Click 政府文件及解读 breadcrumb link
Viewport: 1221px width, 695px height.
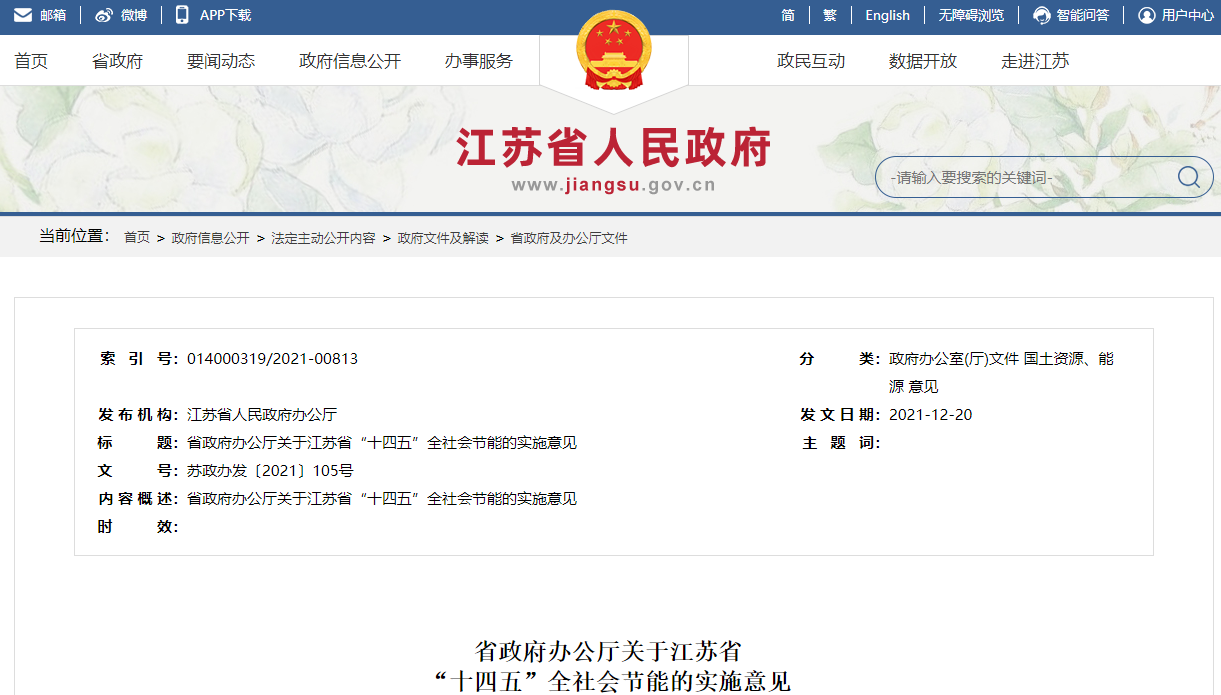point(443,238)
